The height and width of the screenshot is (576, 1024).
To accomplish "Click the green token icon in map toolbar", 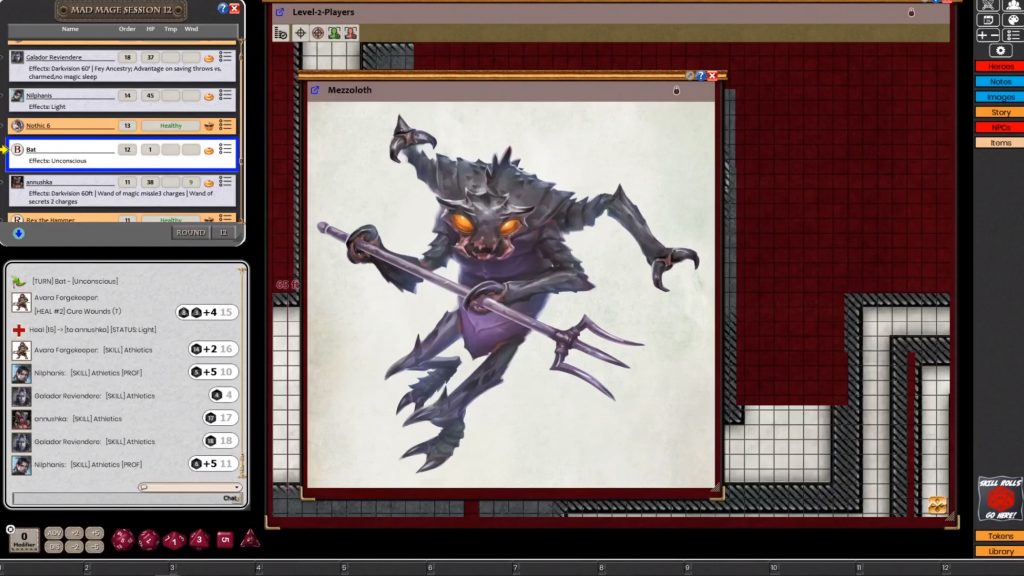I will coord(334,33).
